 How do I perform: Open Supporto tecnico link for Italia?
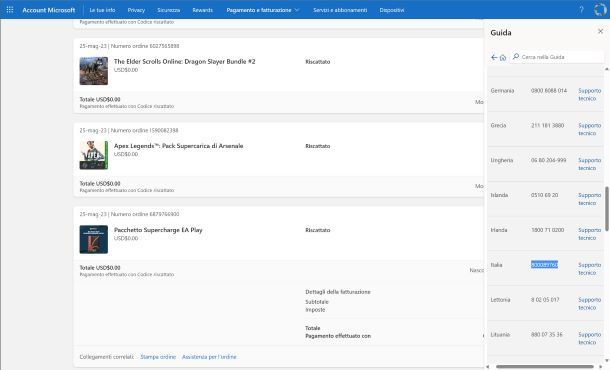(589, 269)
